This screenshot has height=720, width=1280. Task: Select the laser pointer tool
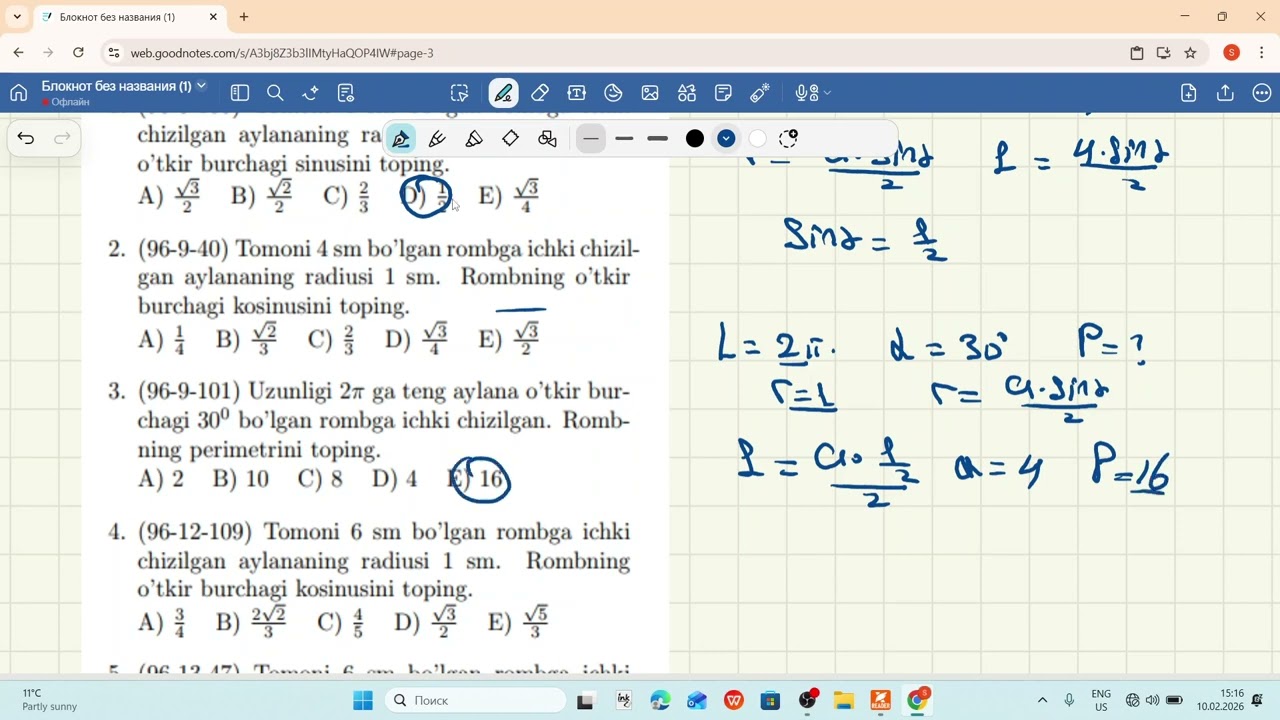pyautogui.click(x=760, y=93)
